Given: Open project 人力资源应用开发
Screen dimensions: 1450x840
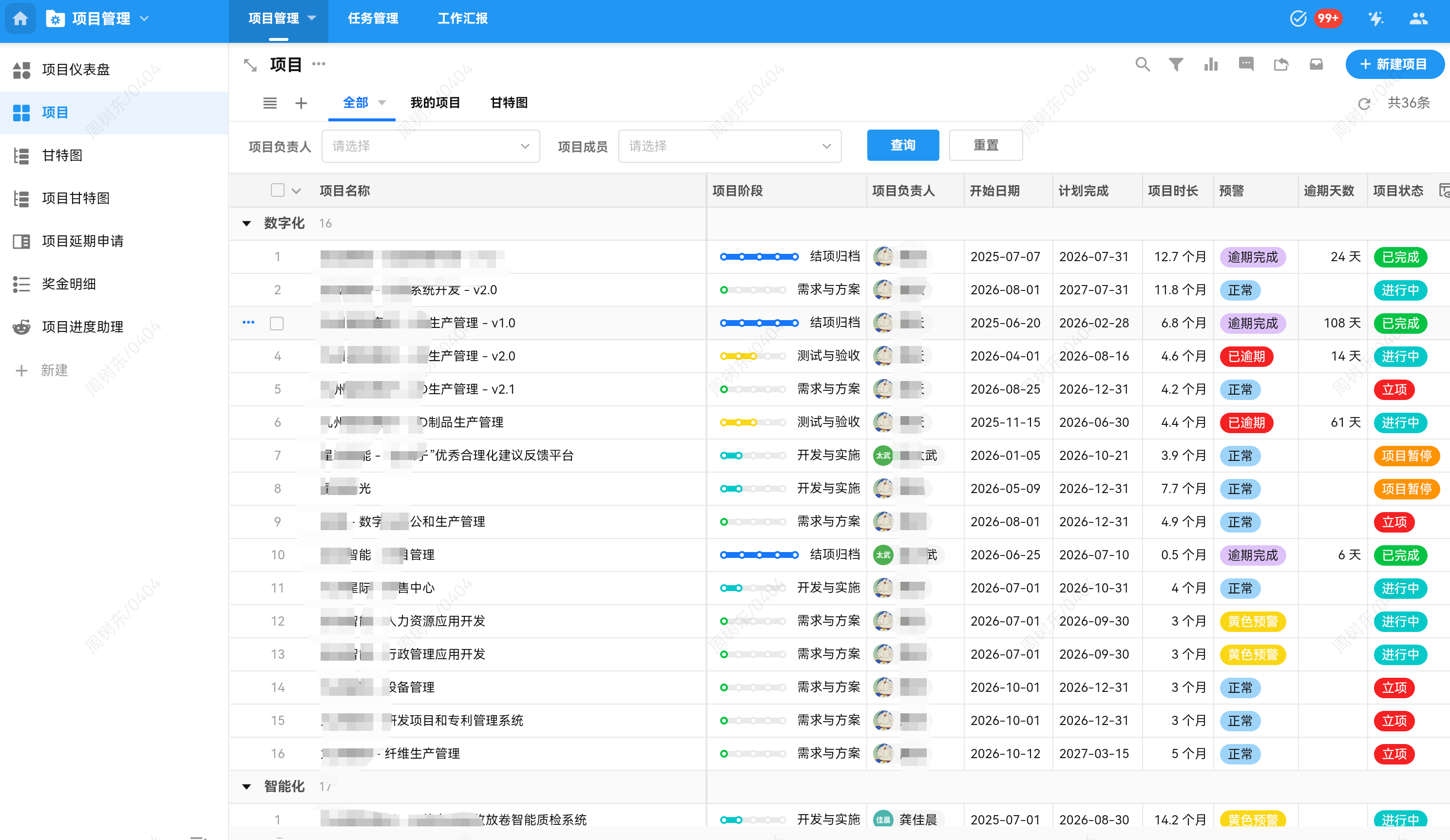Looking at the screenshot, I should coord(438,621).
